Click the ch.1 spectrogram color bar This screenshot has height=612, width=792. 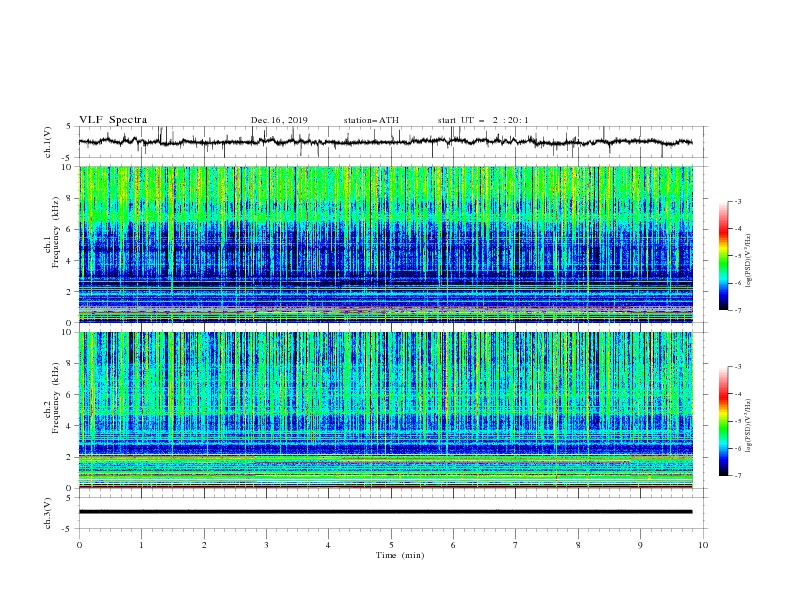pyautogui.click(x=724, y=256)
